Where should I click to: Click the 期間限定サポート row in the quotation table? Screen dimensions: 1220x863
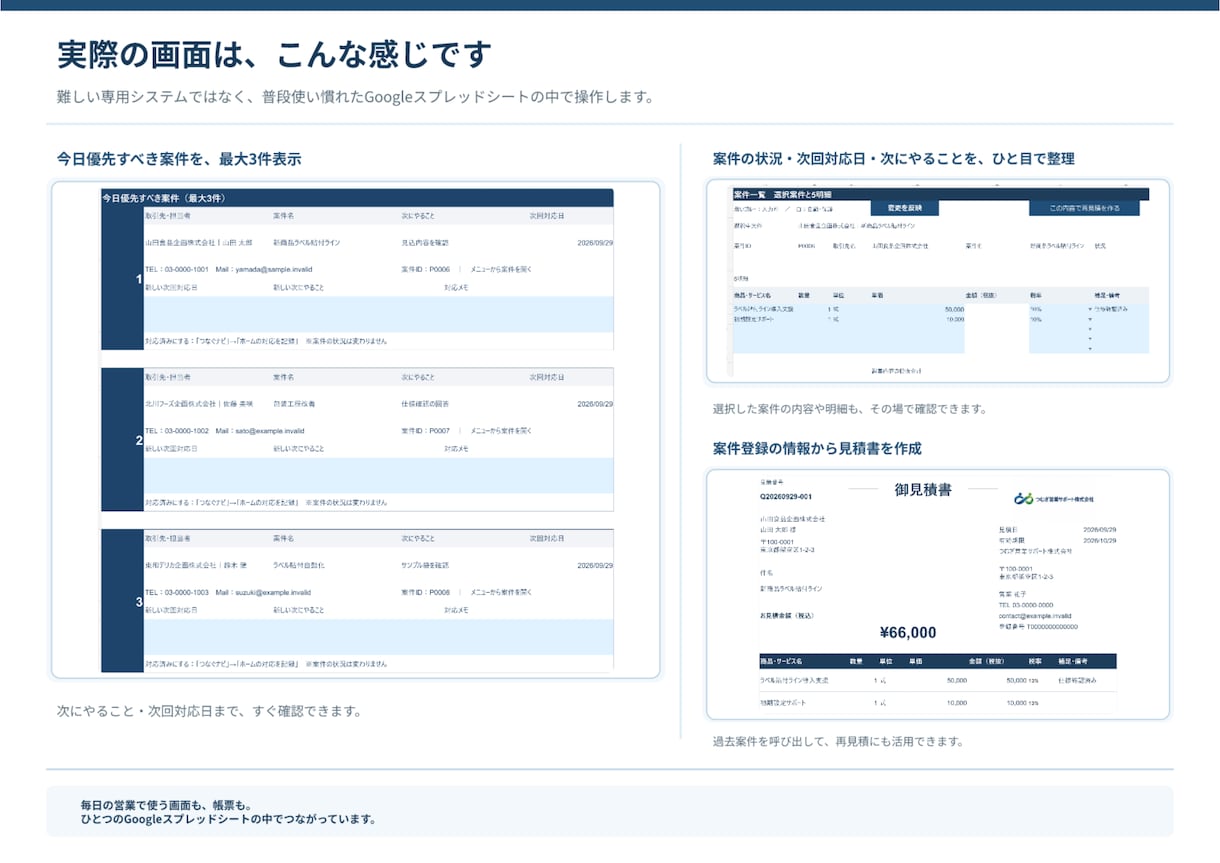(938, 704)
